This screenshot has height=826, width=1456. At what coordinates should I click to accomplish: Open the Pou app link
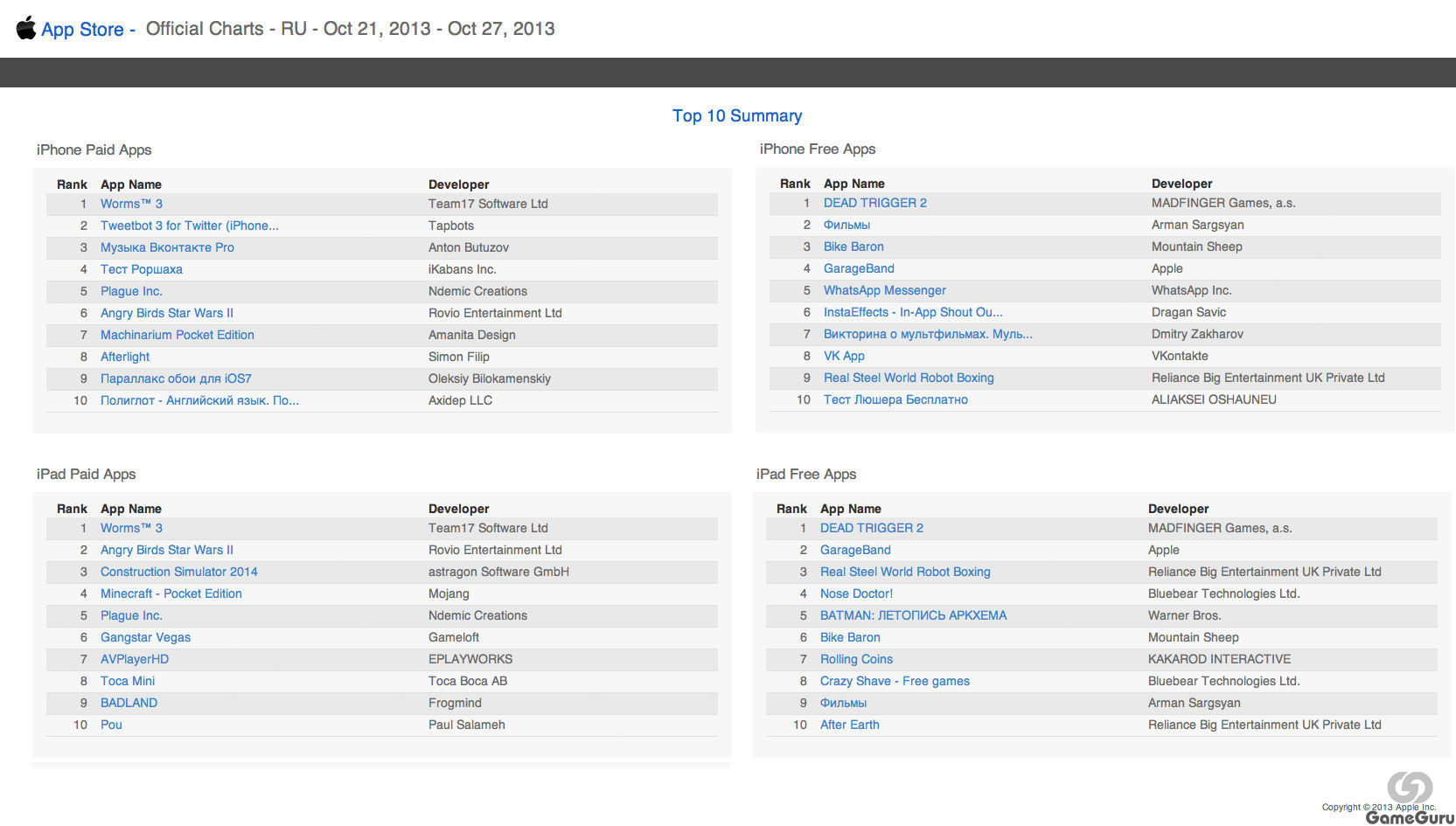click(111, 725)
